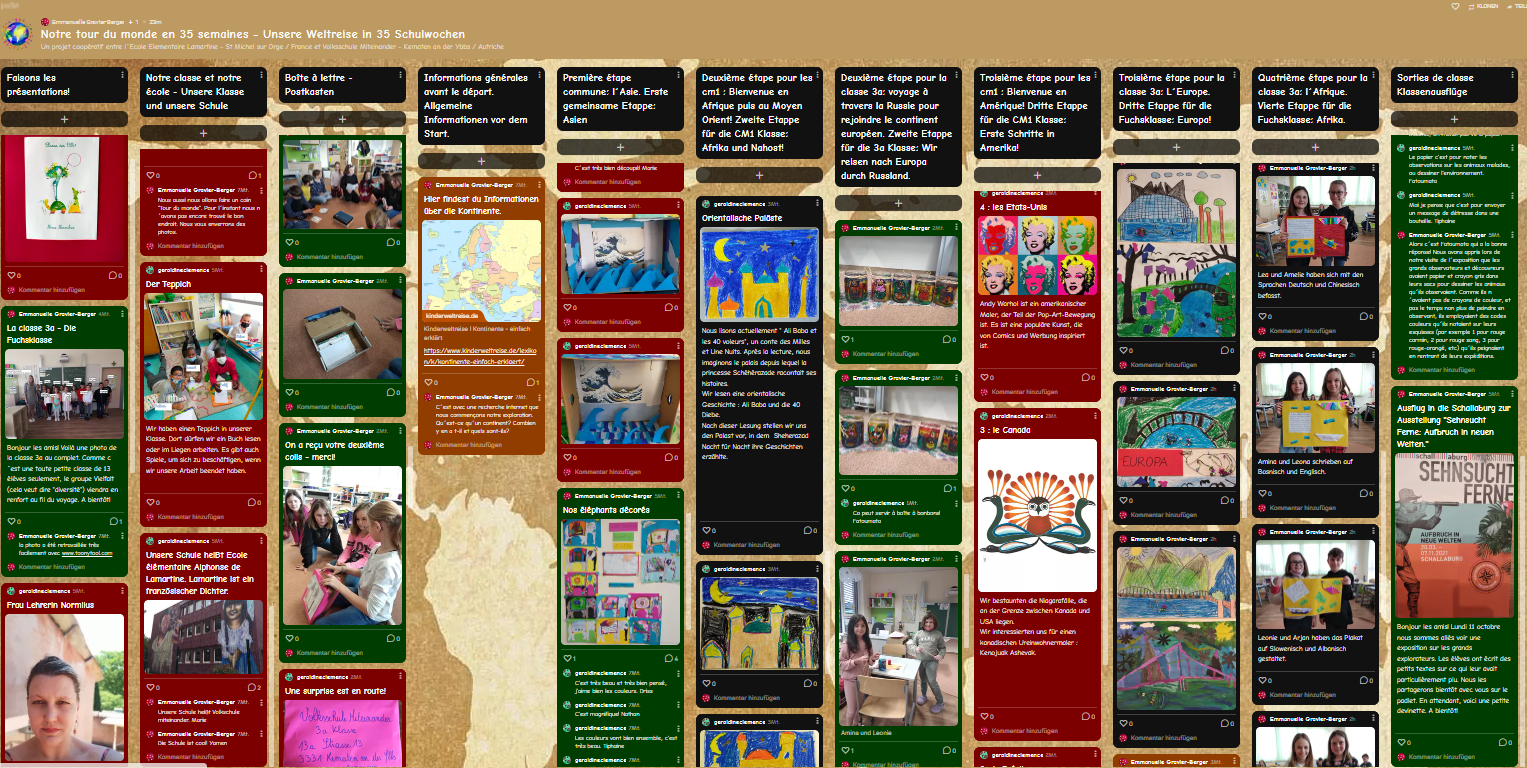Image resolution: width=1527 pixels, height=768 pixels.
Task: Add a post under 'Faisons les présentations!'
Action: click(x=65, y=119)
